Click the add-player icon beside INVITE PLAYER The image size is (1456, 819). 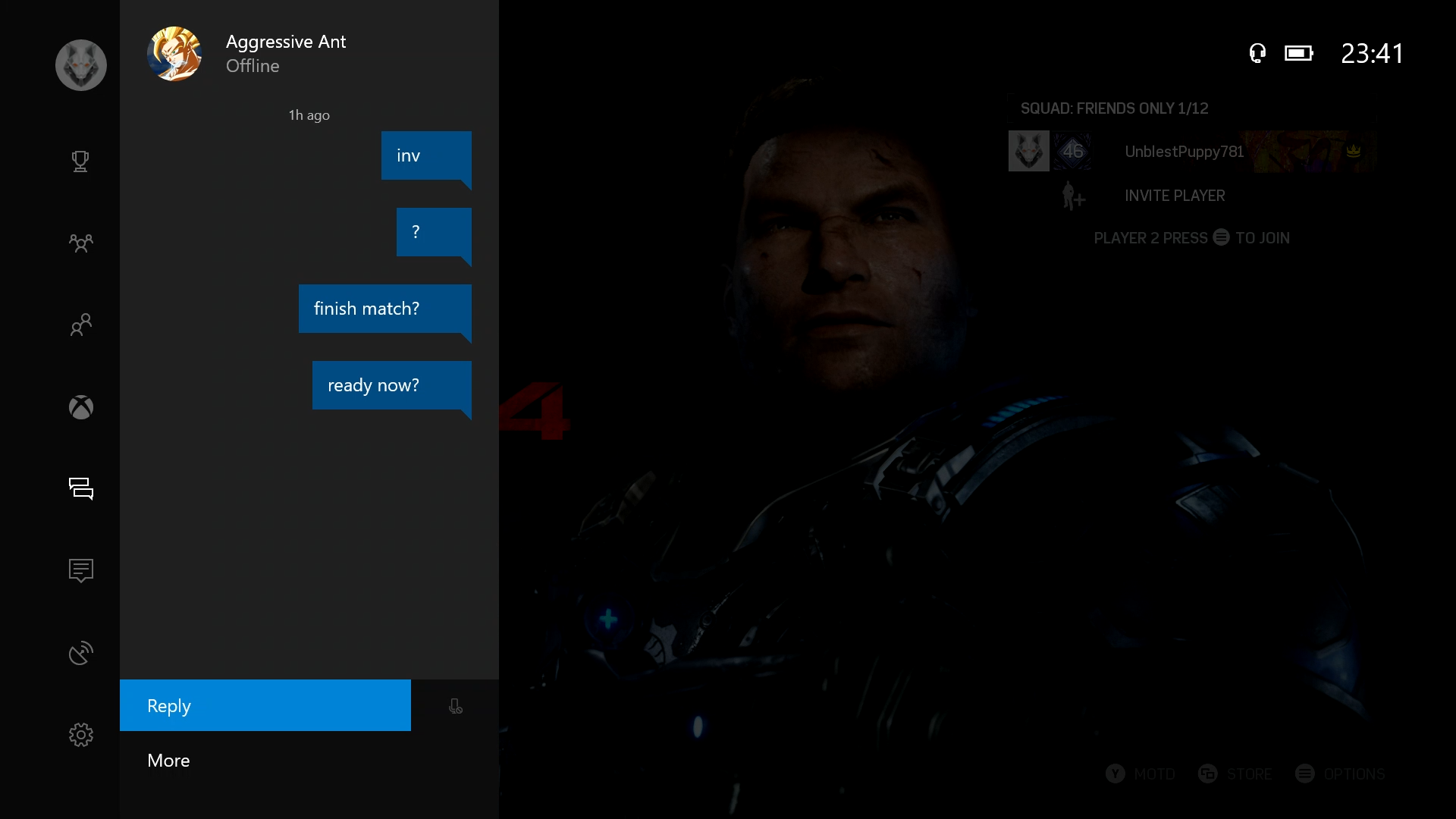point(1073,196)
